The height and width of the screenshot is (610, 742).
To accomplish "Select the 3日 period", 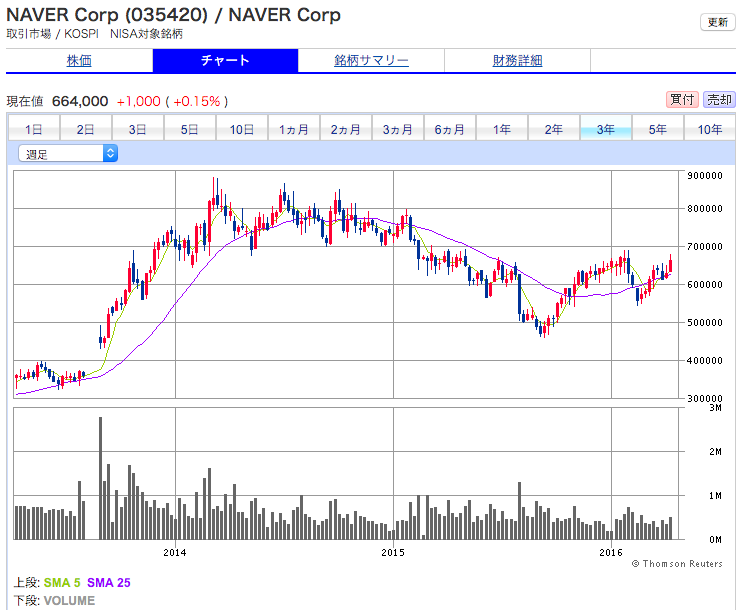I will coord(138,129).
